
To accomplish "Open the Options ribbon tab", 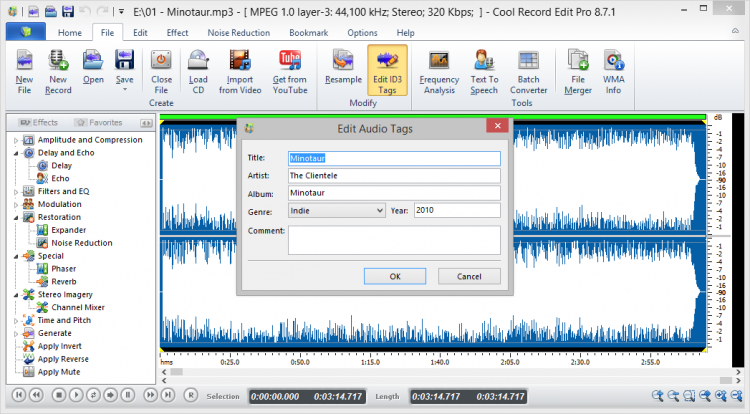I will point(362,33).
